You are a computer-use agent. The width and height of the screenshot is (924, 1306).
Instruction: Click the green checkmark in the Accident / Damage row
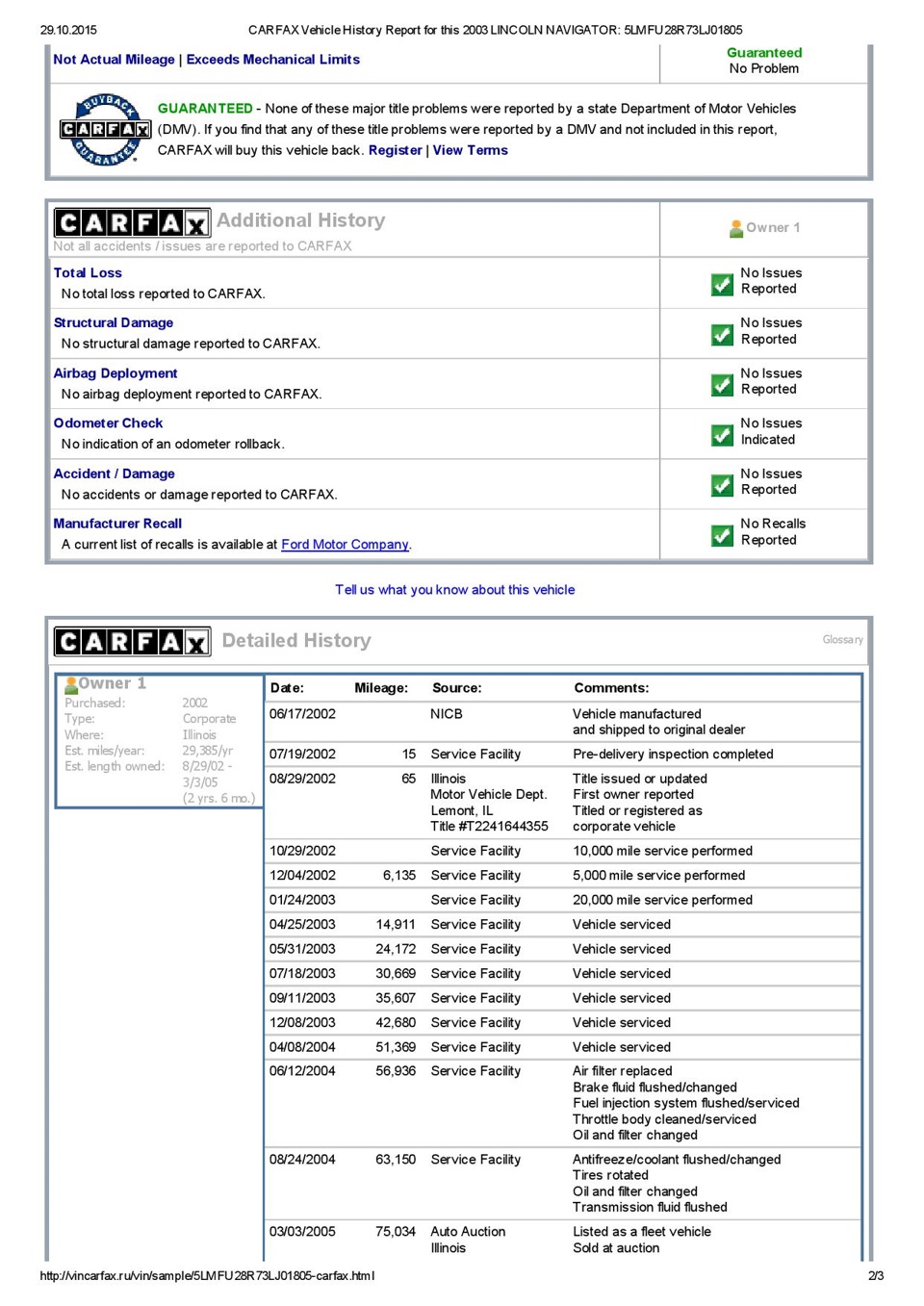[722, 485]
